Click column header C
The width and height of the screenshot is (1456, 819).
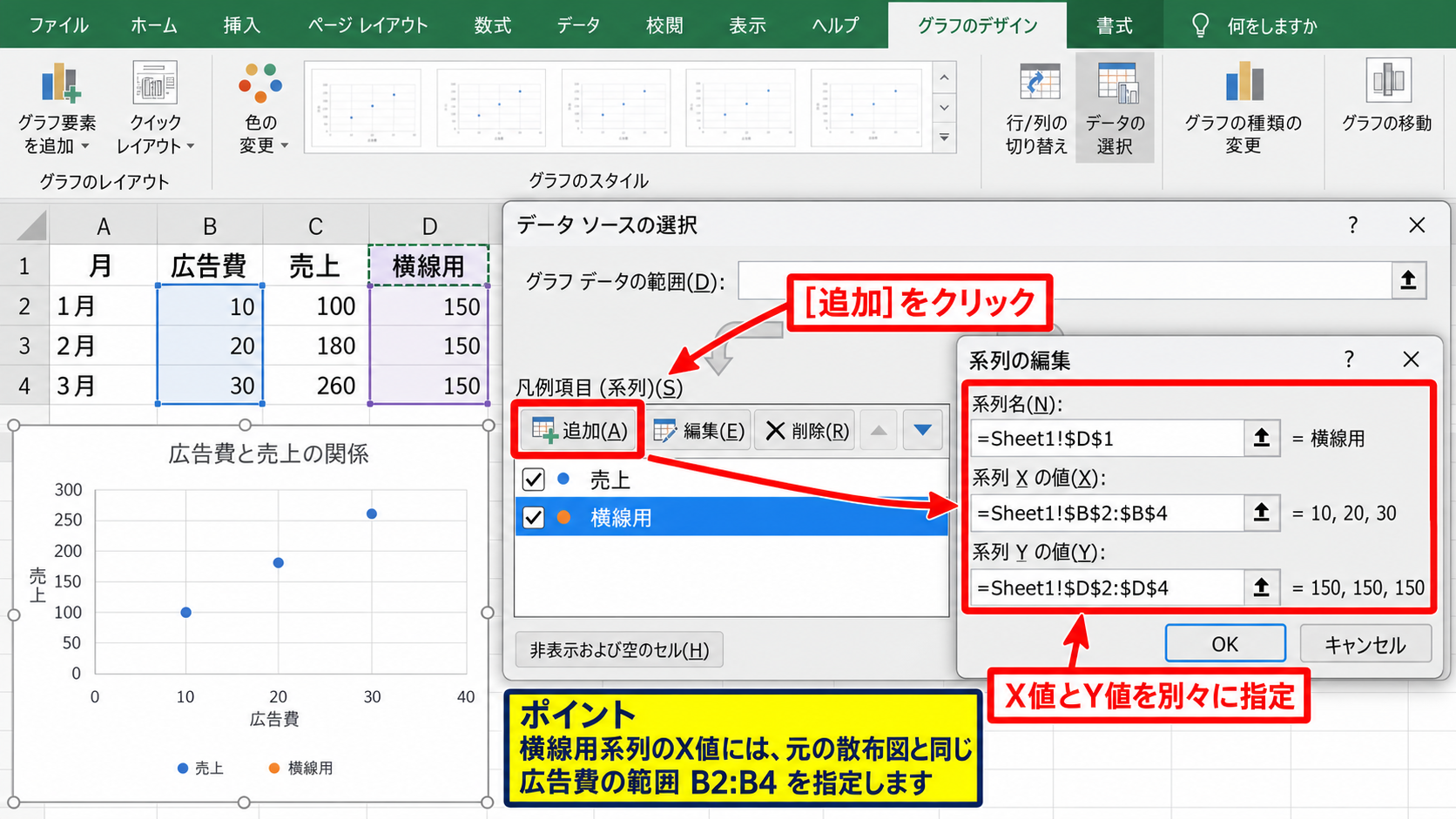tap(315, 226)
